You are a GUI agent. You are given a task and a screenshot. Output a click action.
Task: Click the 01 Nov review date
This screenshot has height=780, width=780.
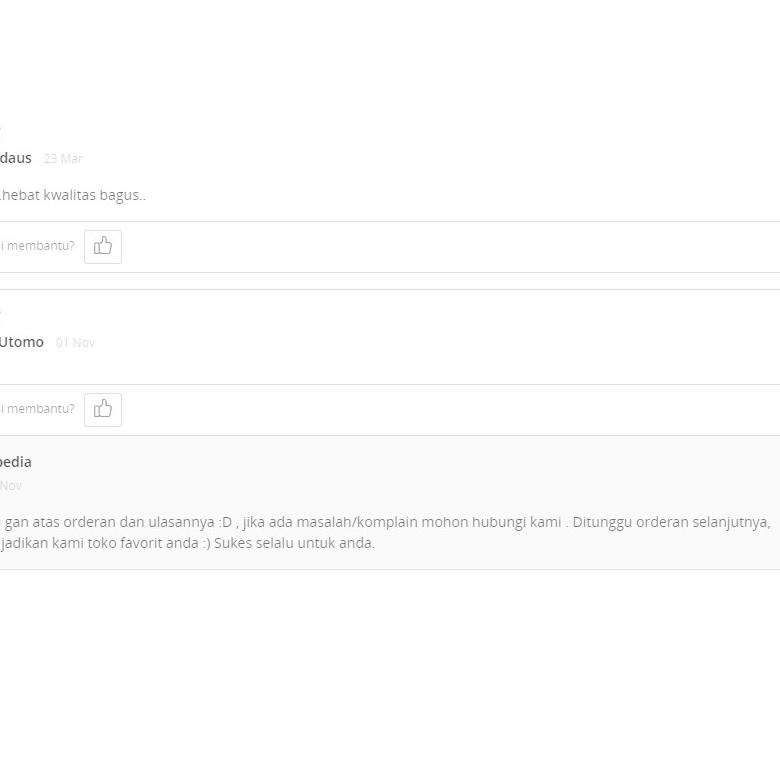[x=75, y=343]
